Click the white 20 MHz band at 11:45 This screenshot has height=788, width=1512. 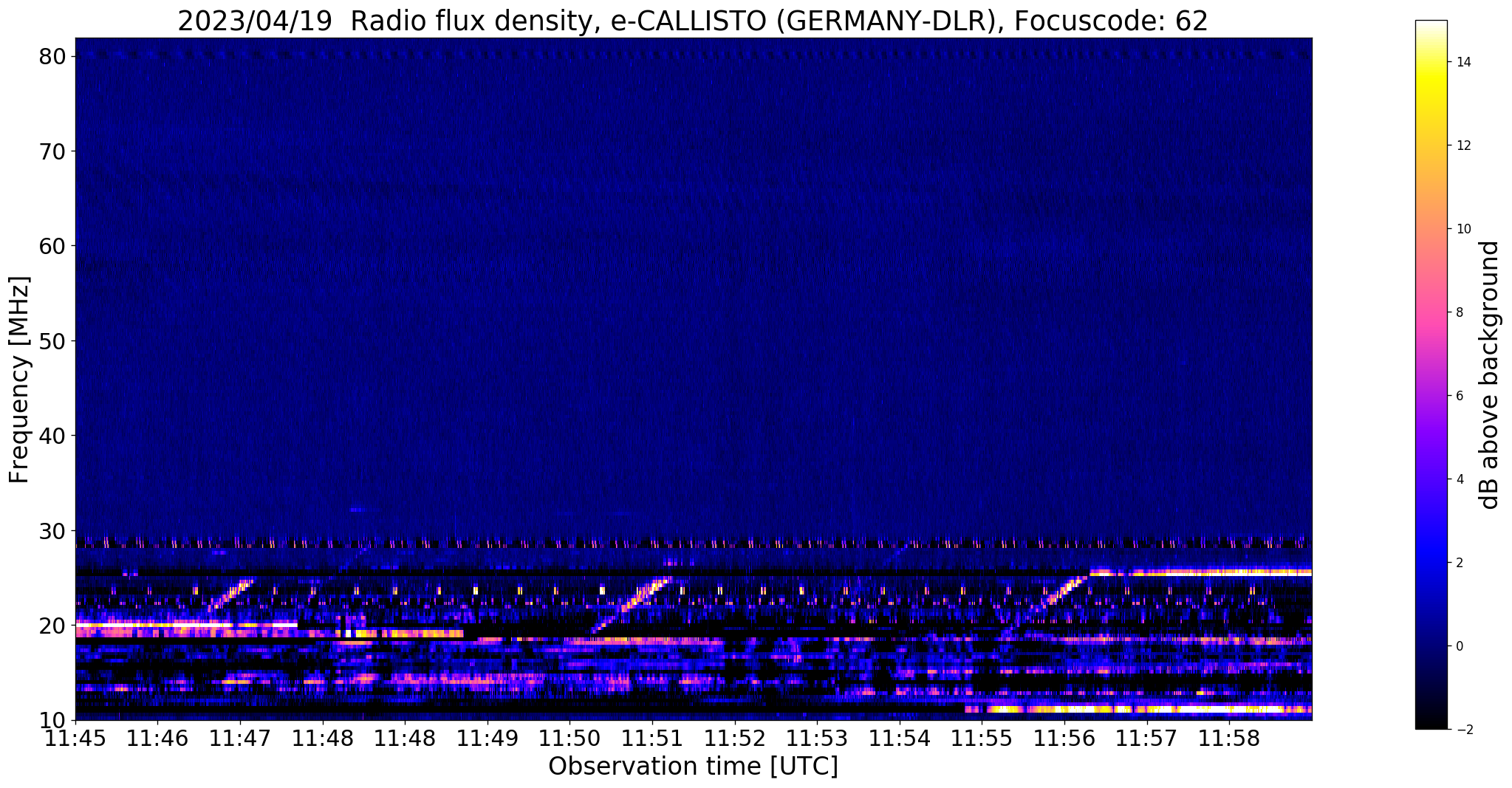coord(186,626)
